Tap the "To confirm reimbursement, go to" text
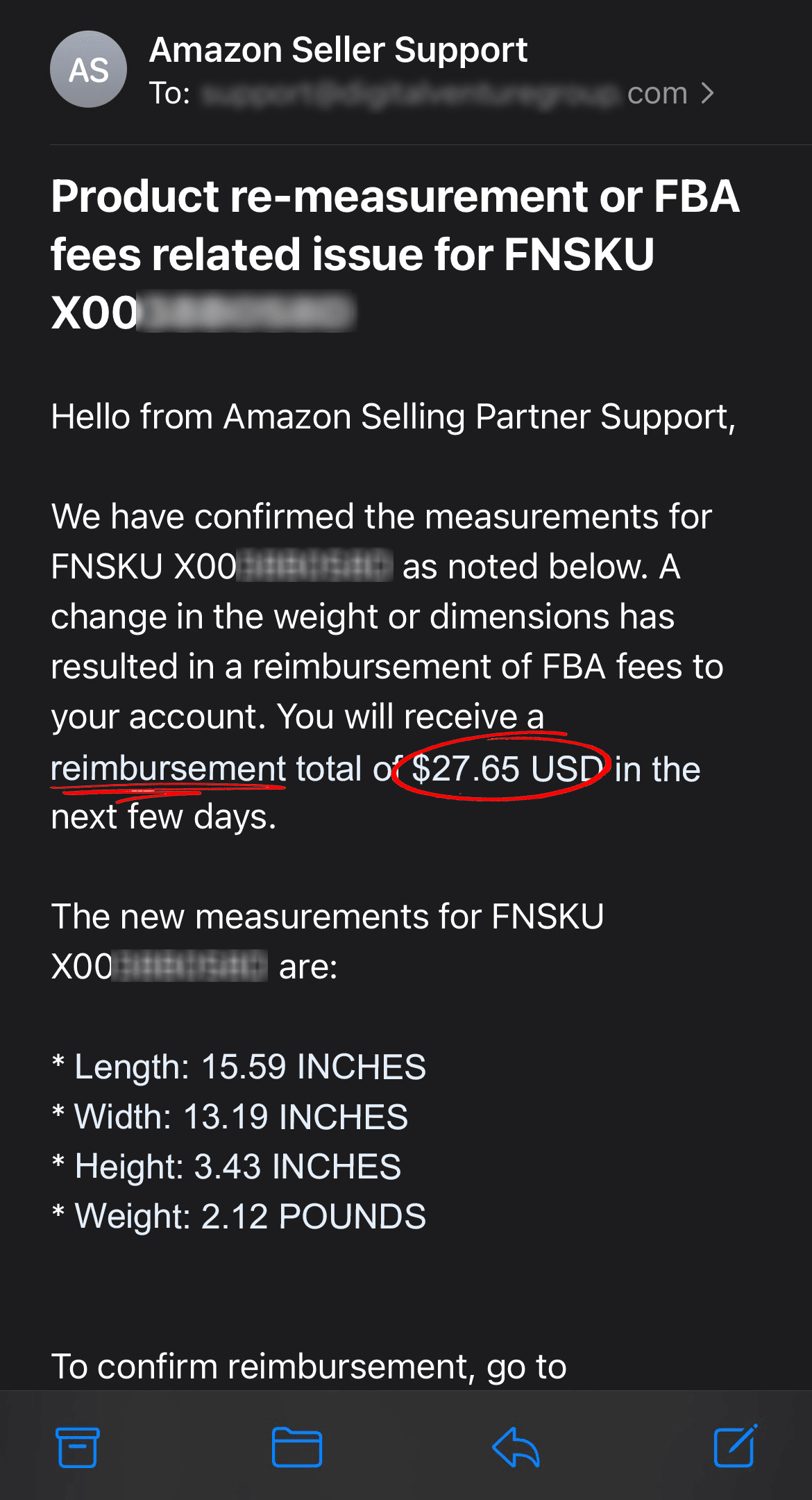 309,1367
